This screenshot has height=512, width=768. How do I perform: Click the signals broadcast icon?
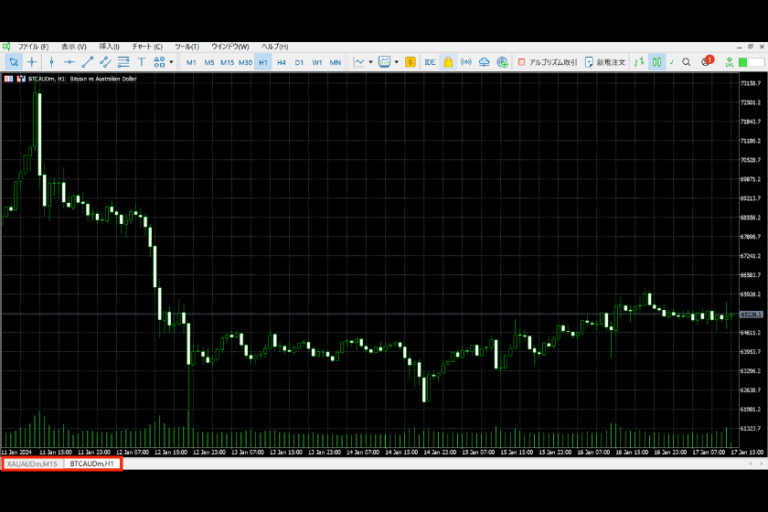467,62
